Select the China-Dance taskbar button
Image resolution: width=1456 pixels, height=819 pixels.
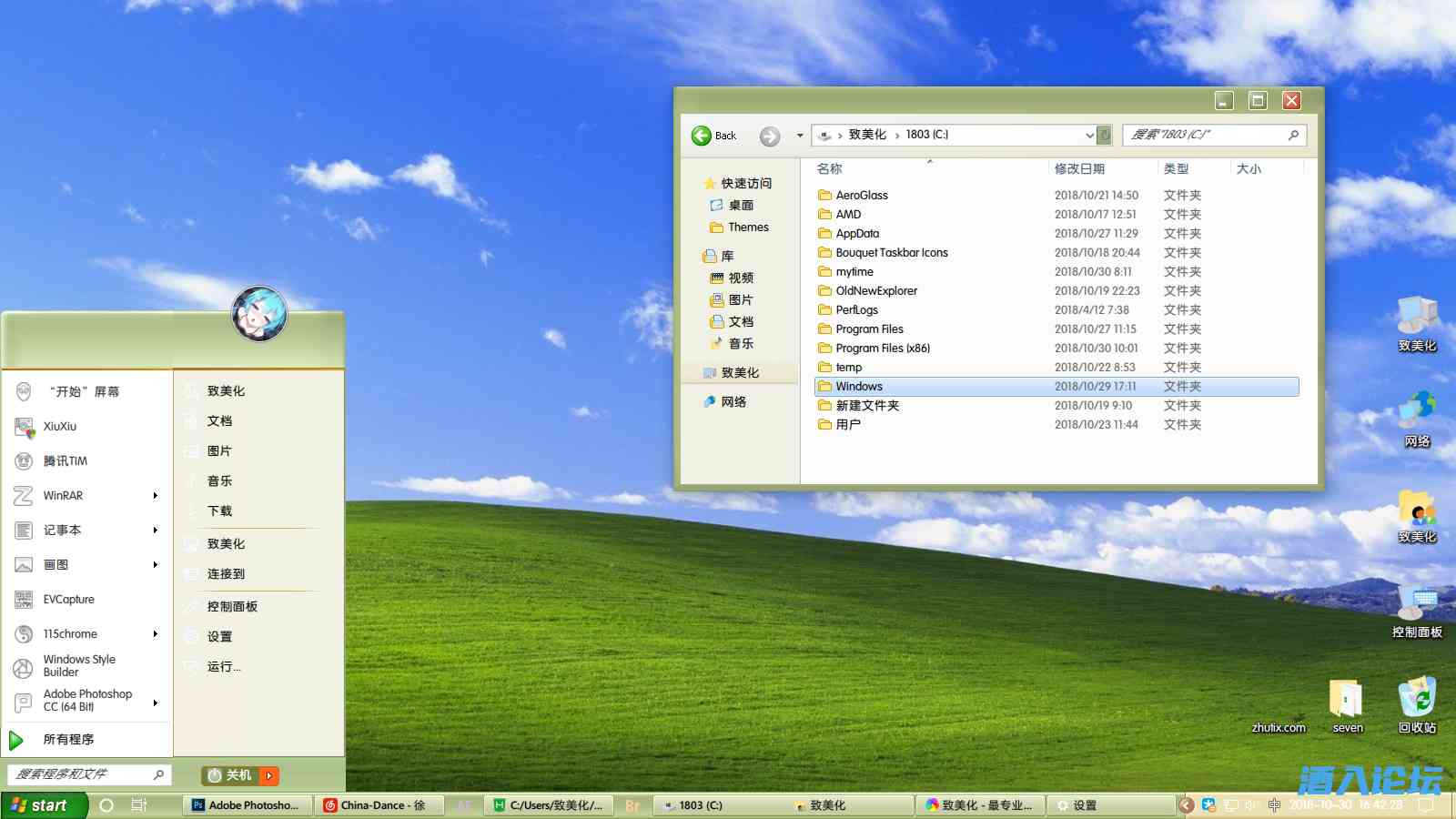(x=379, y=804)
